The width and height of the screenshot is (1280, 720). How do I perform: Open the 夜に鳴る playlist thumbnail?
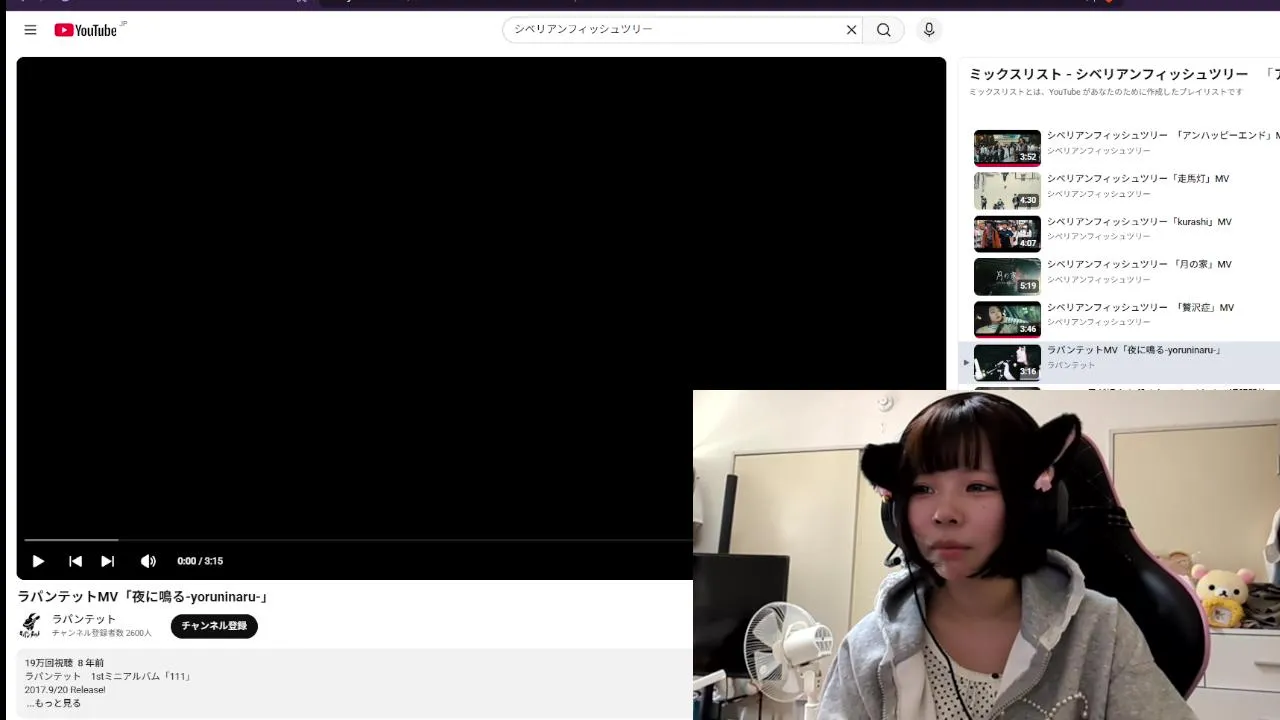pos(1007,363)
